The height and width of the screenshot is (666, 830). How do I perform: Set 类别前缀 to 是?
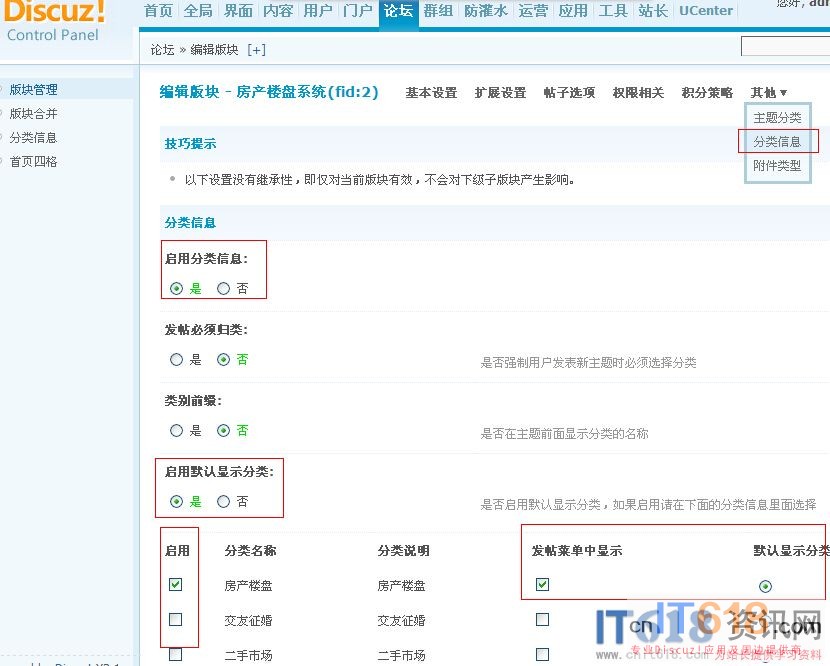[x=177, y=431]
